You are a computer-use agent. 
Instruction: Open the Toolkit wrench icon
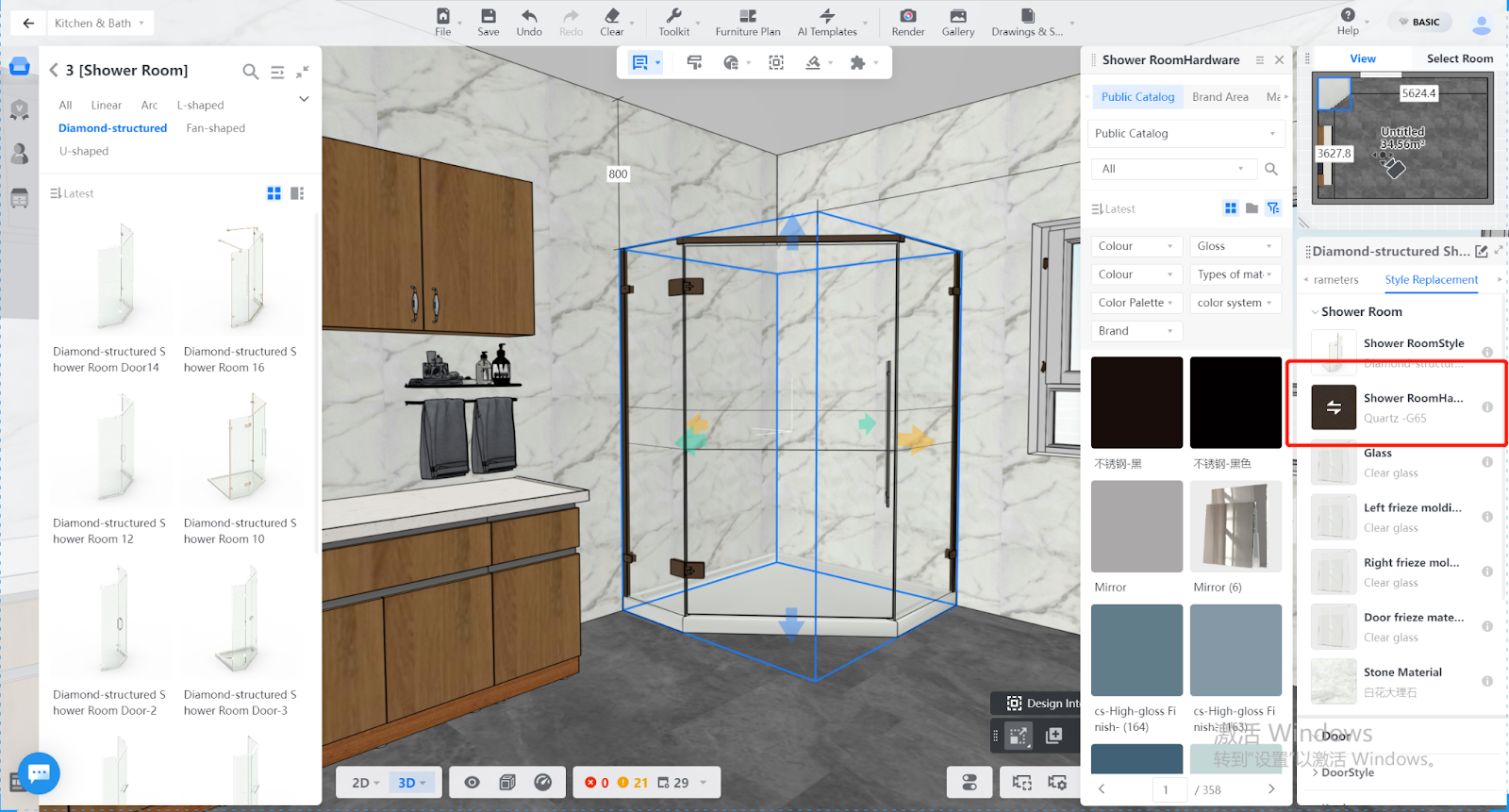pos(673,17)
